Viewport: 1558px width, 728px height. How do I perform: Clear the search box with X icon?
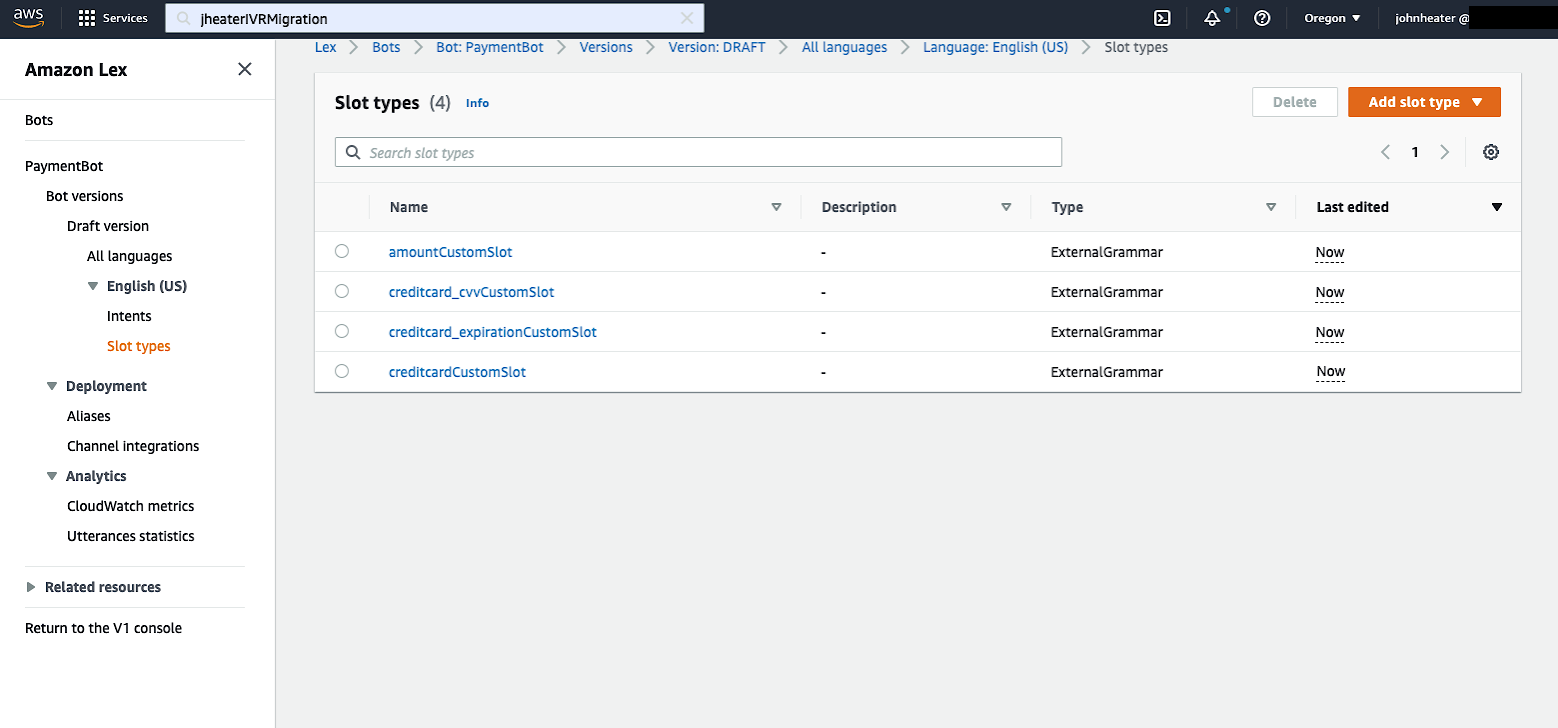point(687,18)
